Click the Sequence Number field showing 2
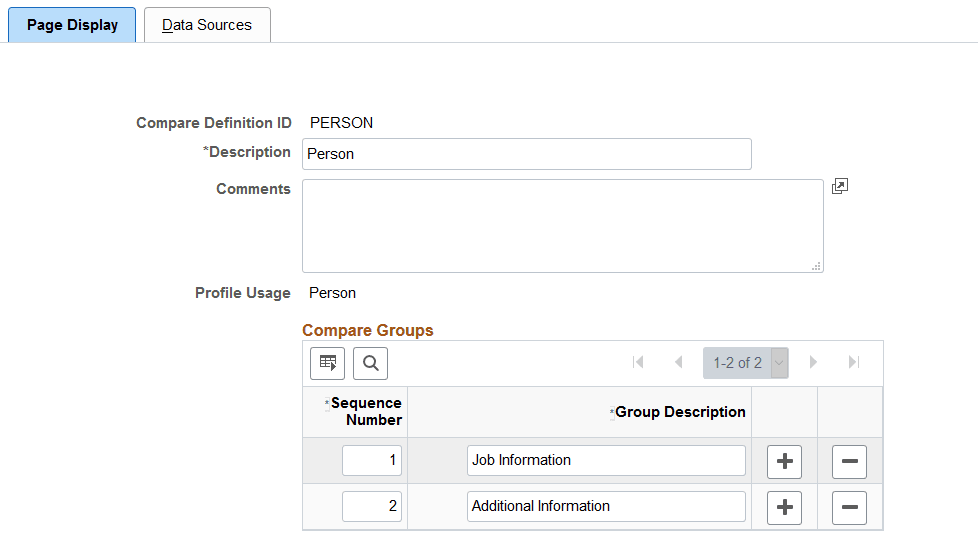 tap(372, 507)
